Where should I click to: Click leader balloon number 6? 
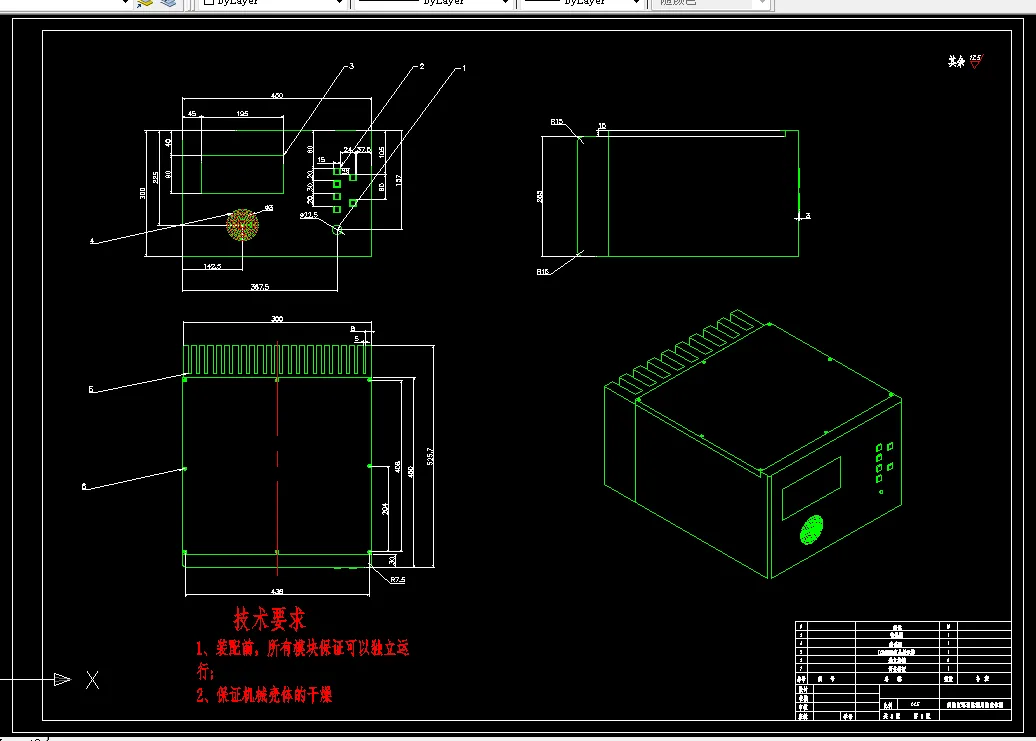click(84, 487)
